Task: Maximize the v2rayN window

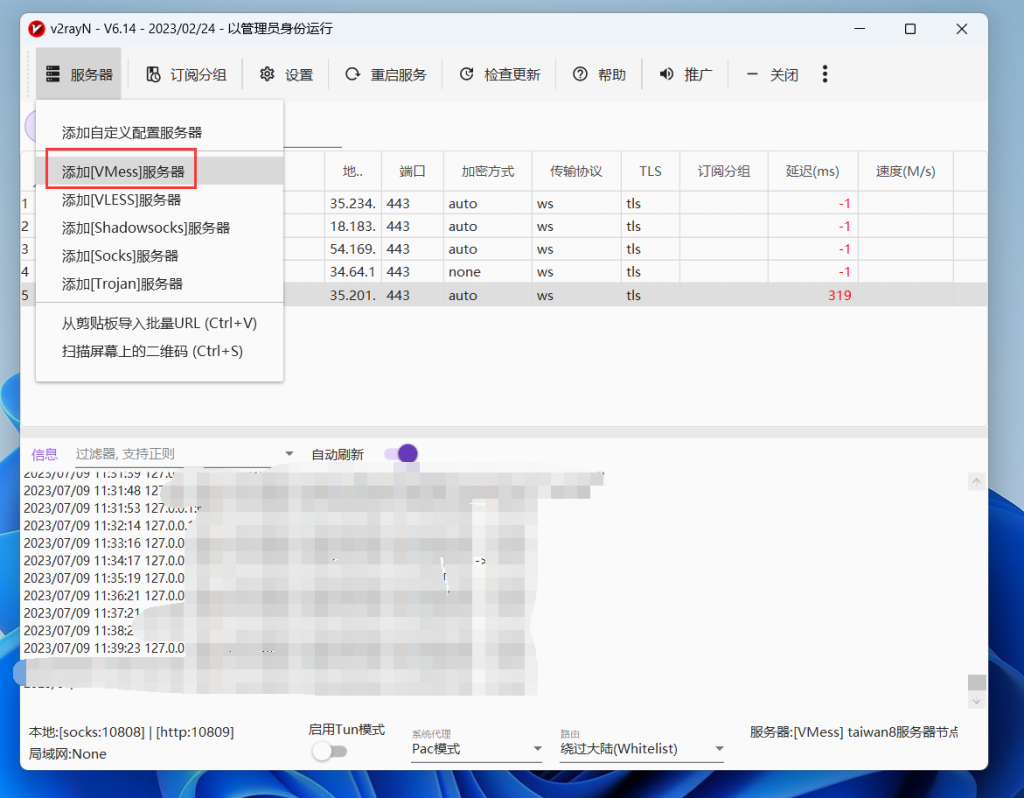Action: coord(910,29)
